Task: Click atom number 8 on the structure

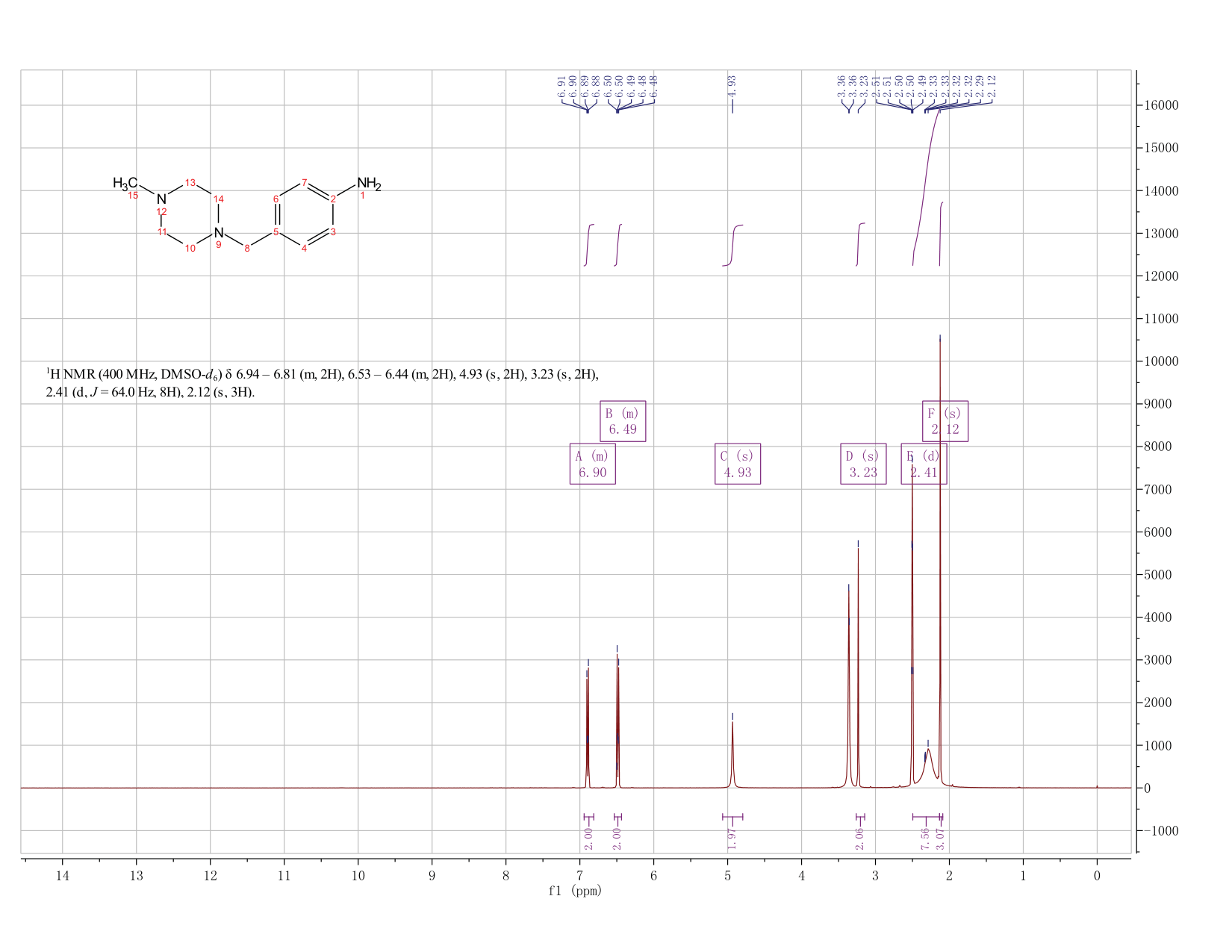Action: point(247,248)
